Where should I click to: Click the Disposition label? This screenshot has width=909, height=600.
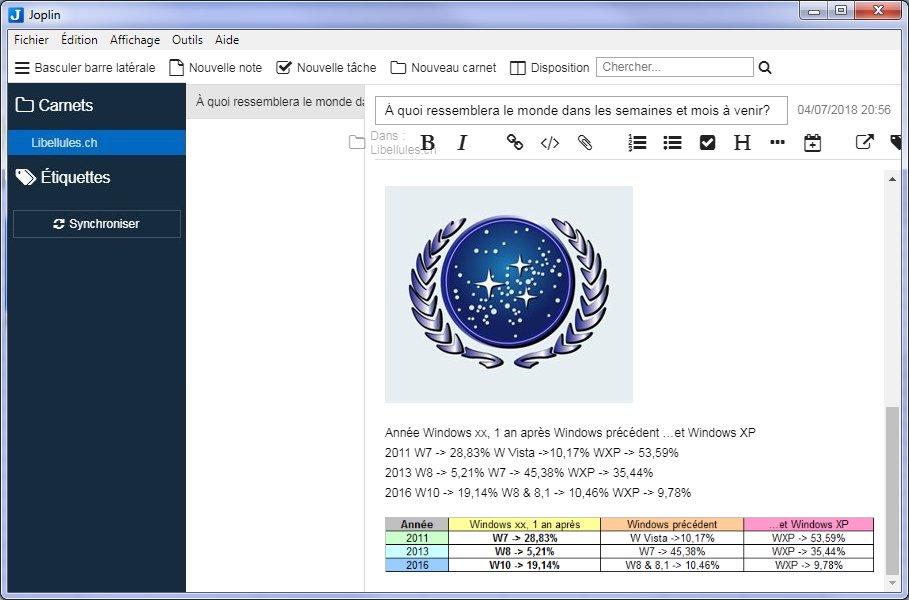coord(560,68)
